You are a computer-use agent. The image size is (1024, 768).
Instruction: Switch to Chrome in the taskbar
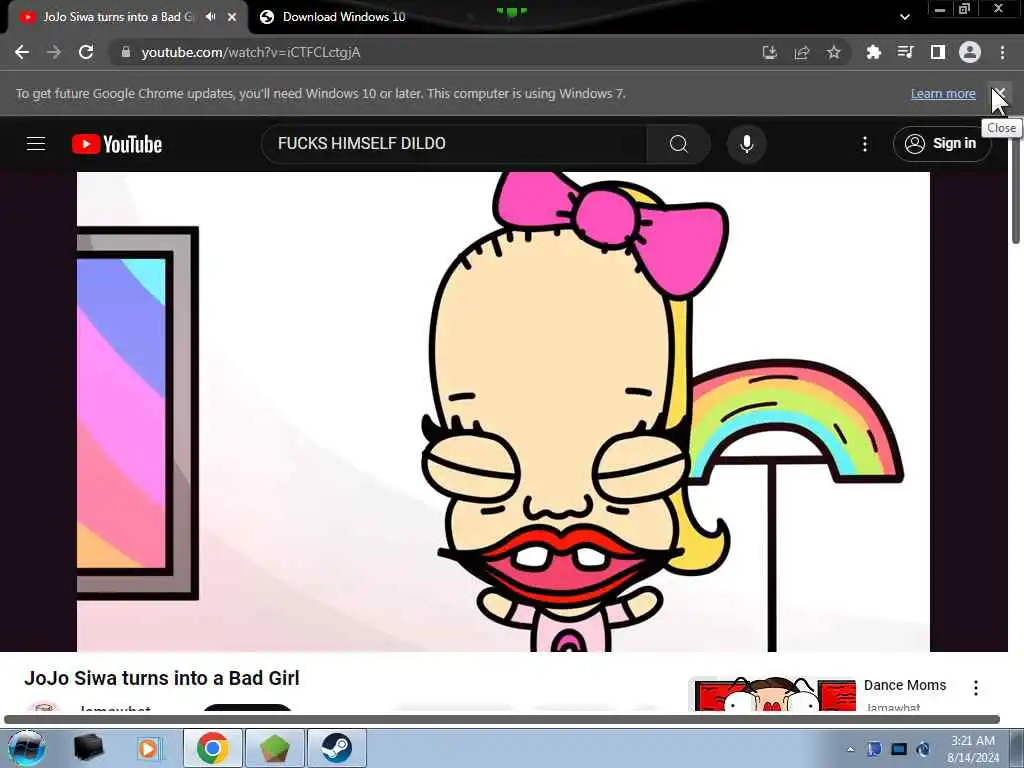coord(212,748)
